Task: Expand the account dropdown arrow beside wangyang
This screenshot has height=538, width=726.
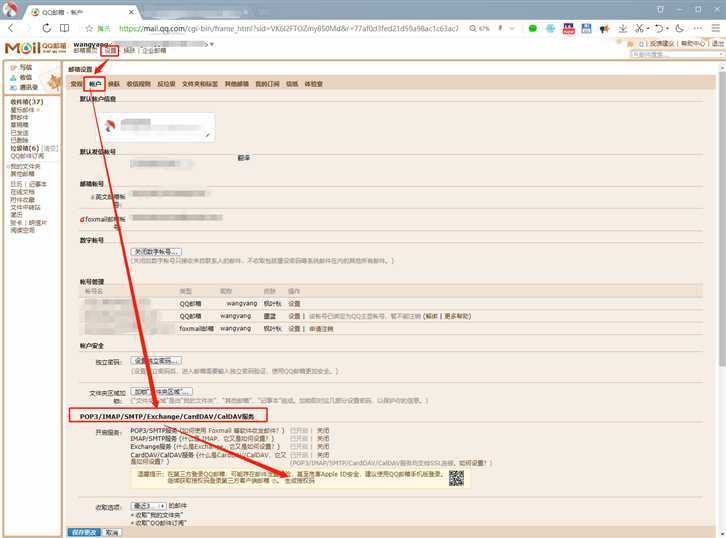Action: 212,44
